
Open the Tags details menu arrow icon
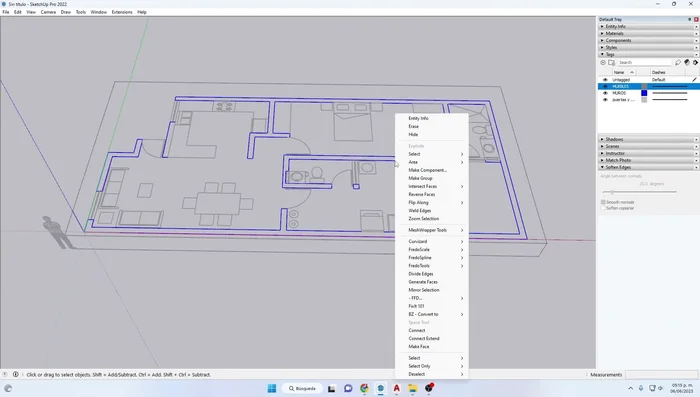(695, 63)
